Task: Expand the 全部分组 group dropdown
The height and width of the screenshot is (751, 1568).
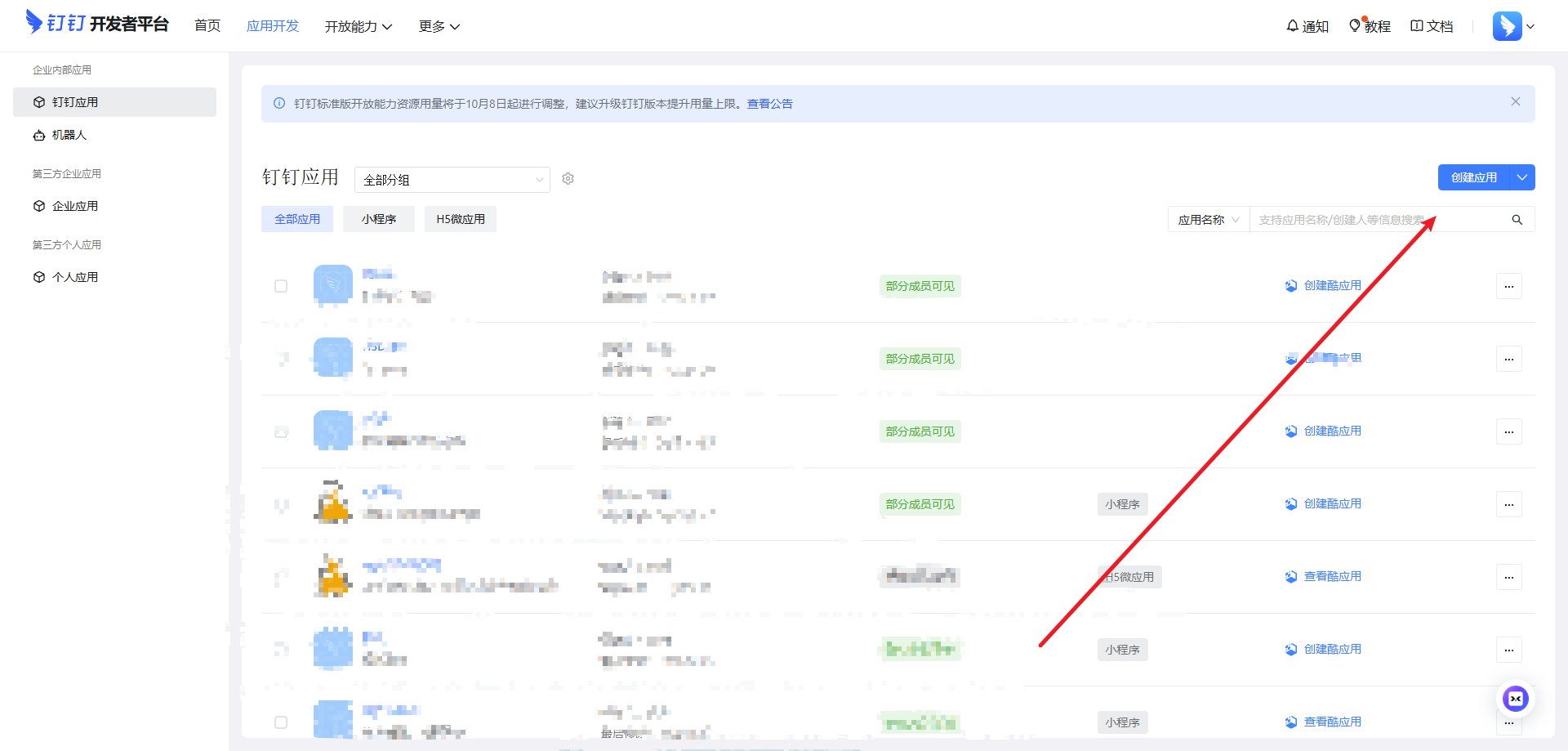Action: 452,180
